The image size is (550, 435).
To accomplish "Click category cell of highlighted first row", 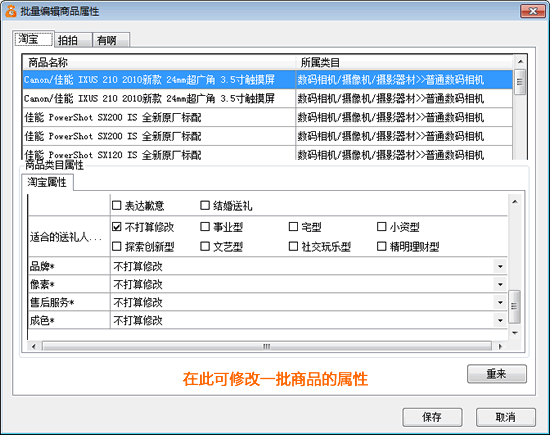I will coord(404,80).
